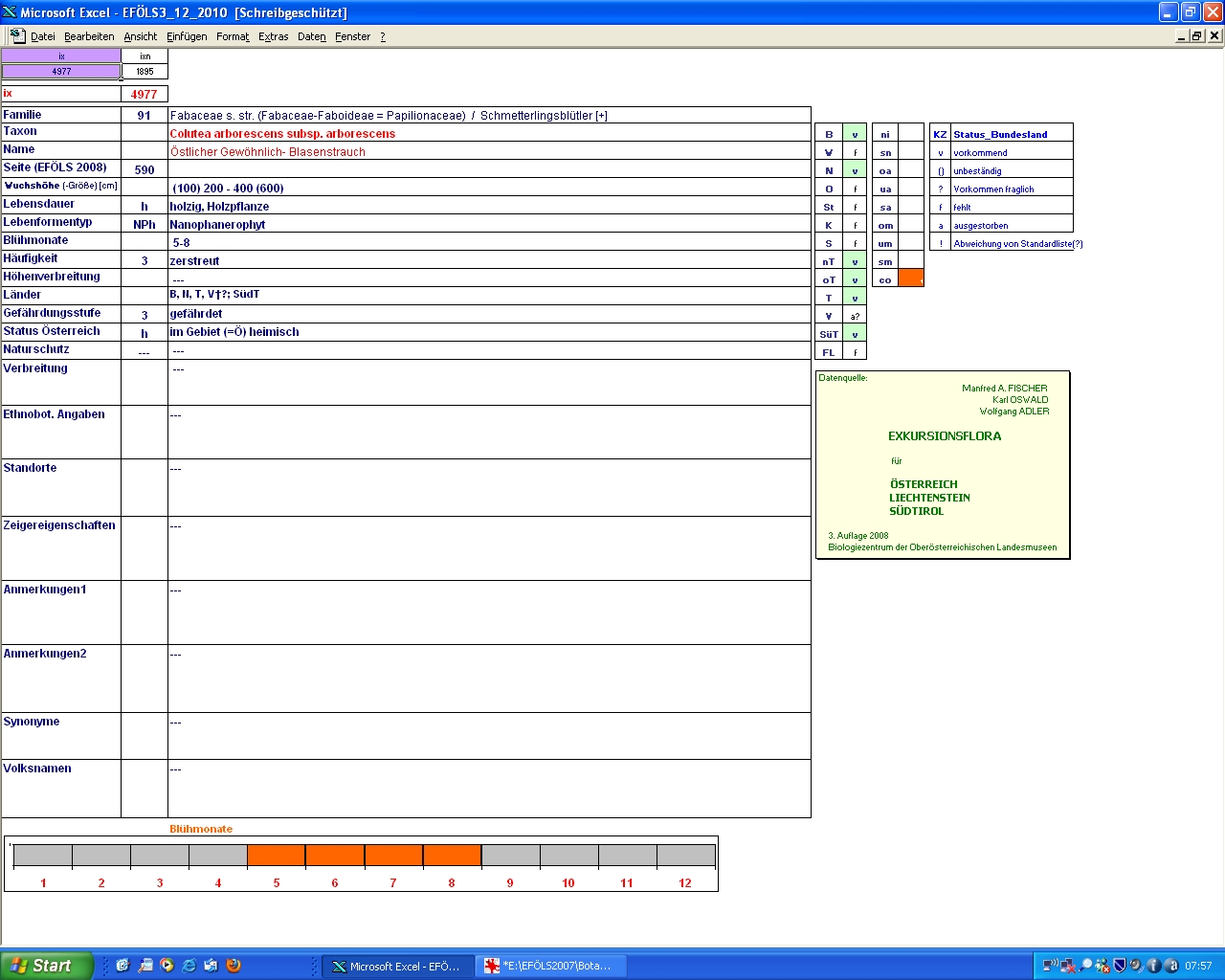
Task: Select the zerstreut frequency cell
Action: pyautogui.click(x=489, y=260)
